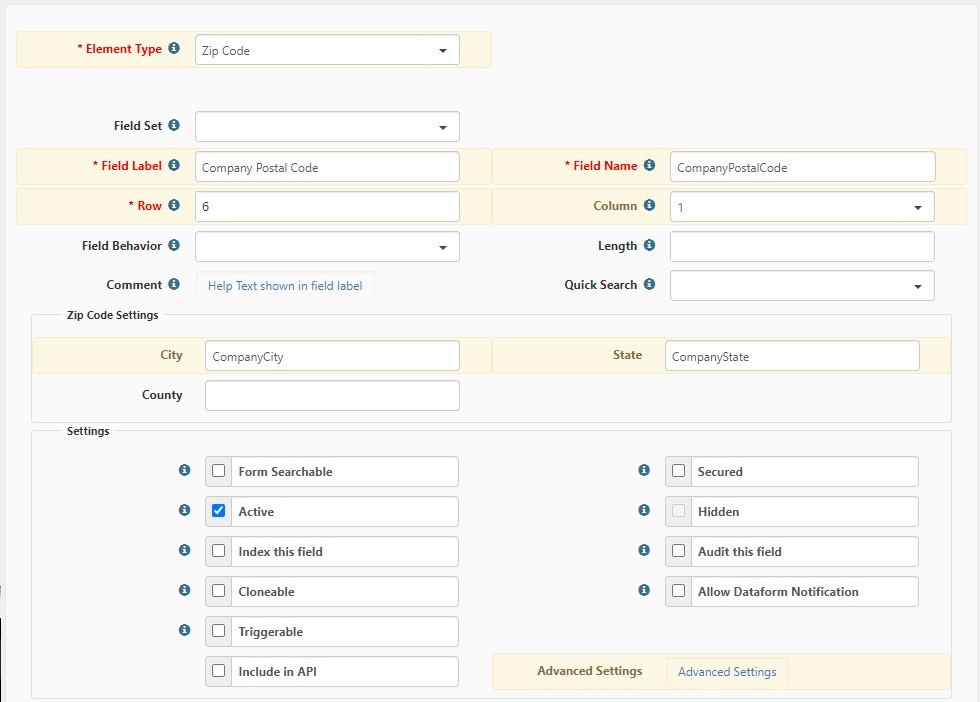This screenshot has height=702, width=980.
Task: Expand the Quick Search dropdown
Action: (x=802, y=286)
